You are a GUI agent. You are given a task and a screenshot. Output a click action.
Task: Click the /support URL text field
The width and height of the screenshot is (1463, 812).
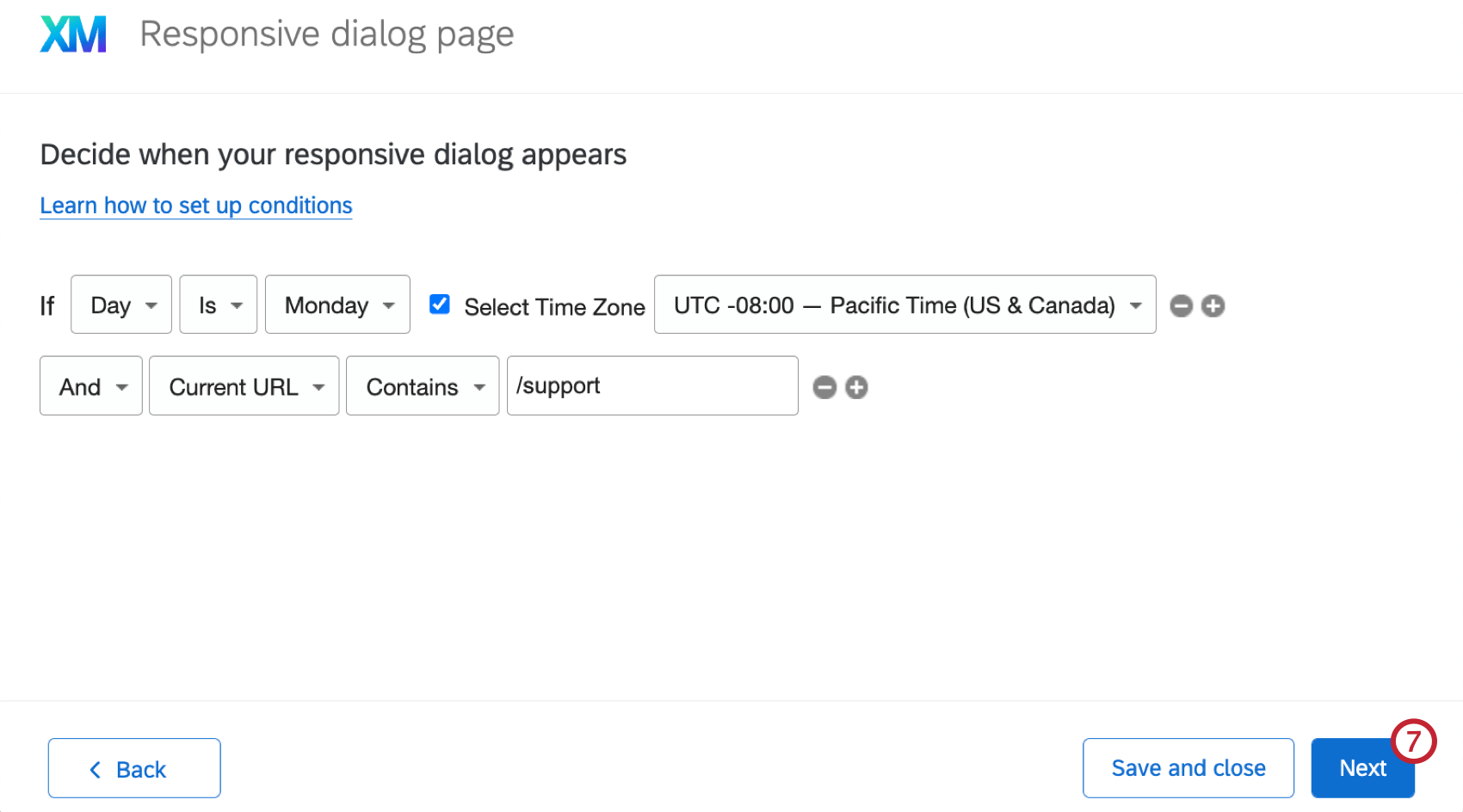pyautogui.click(x=652, y=386)
